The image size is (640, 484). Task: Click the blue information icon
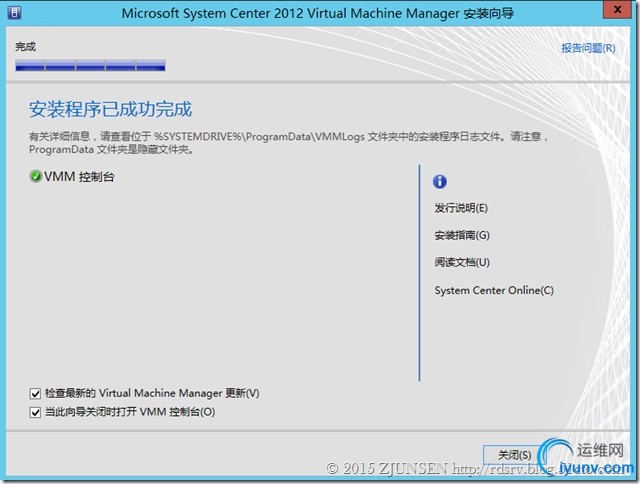(440, 182)
